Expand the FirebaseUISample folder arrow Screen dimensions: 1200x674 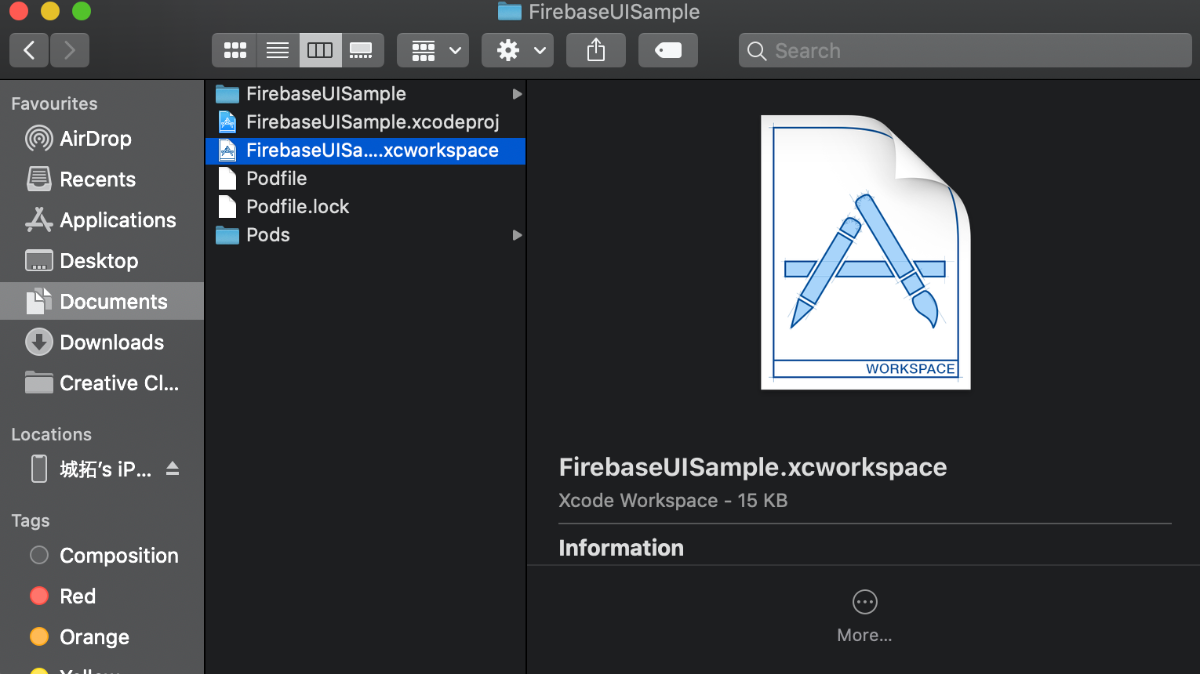click(517, 94)
